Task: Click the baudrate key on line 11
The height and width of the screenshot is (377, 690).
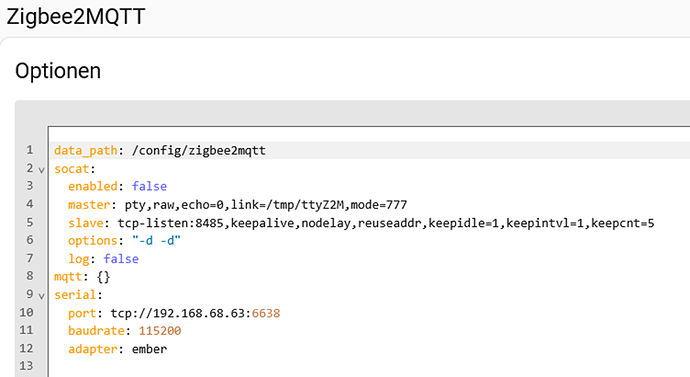Action: [96, 331]
